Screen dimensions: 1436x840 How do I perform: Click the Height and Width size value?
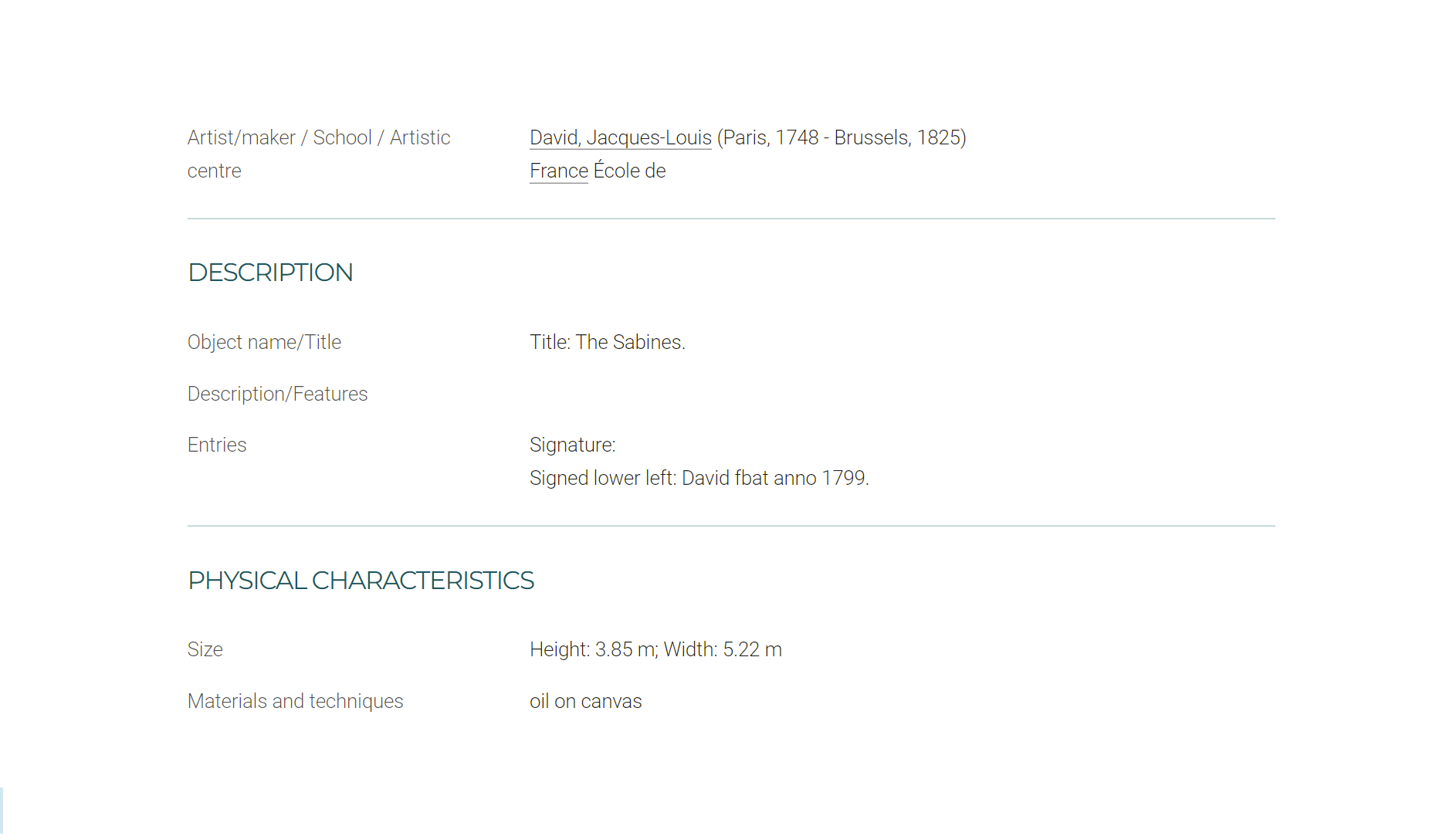[655, 649]
